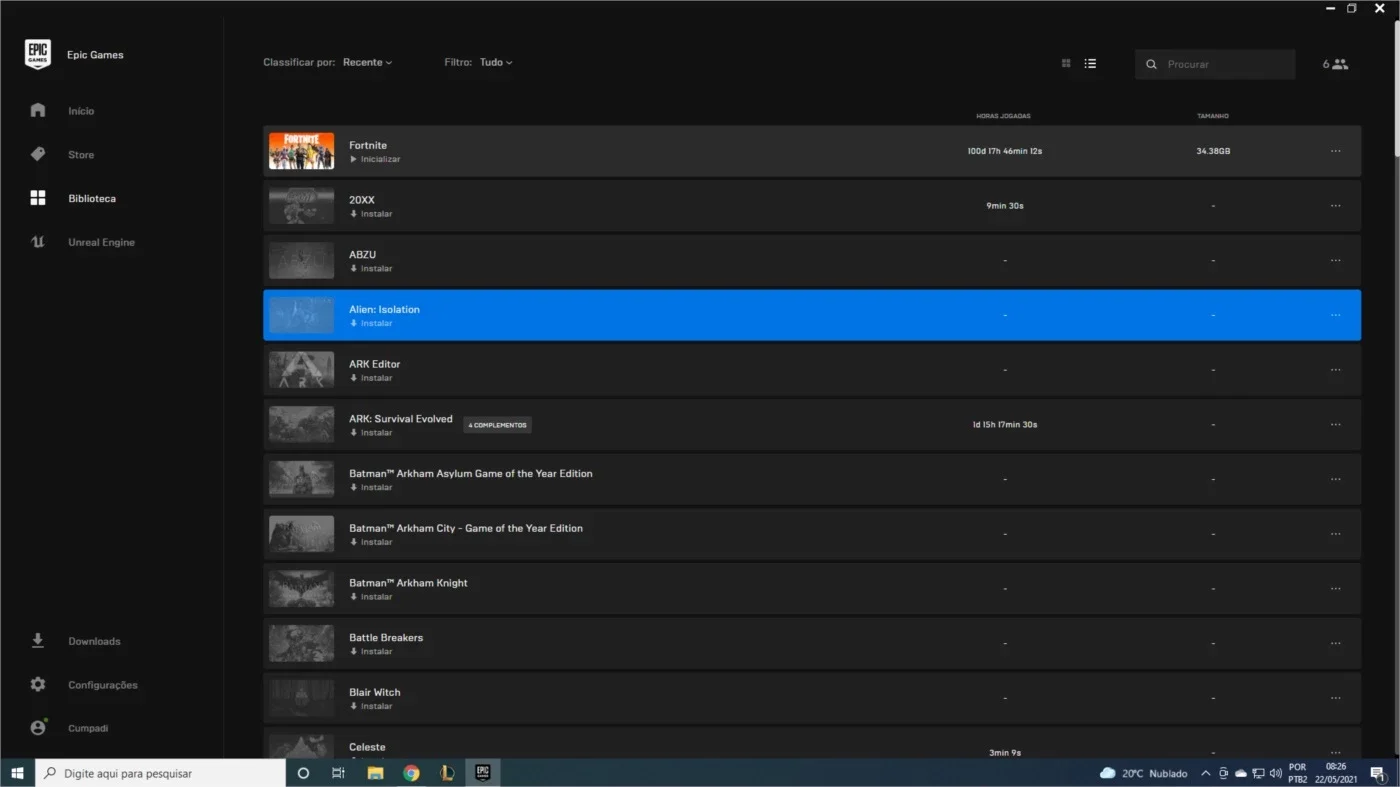Open the Store from sidebar
1400x787 pixels.
(38, 154)
